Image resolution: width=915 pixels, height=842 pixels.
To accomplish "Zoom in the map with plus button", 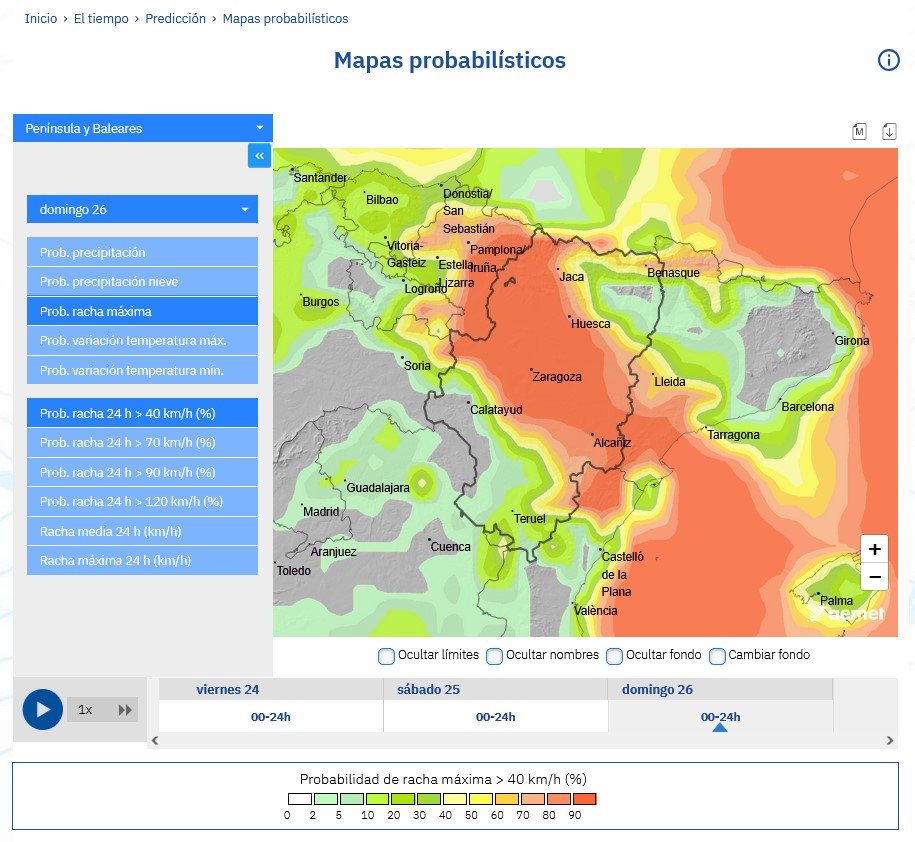I will pyautogui.click(x=874, y=549).
